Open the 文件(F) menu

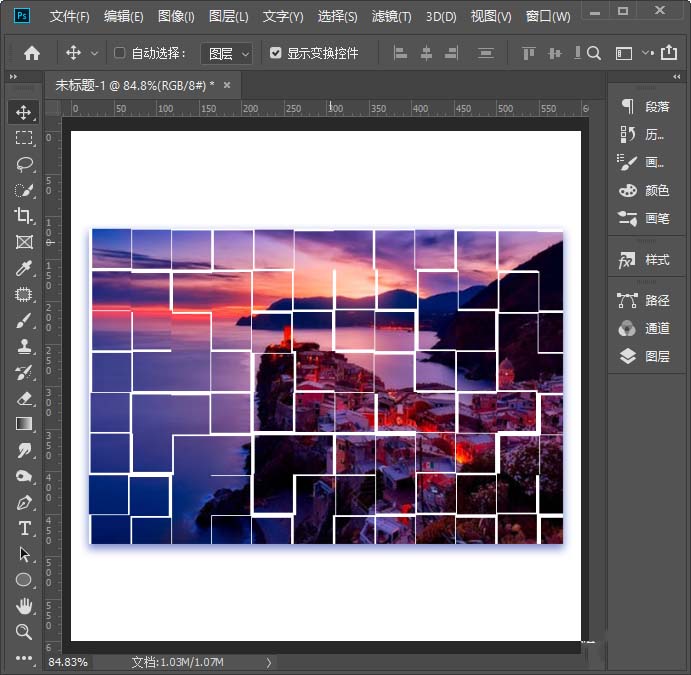[70, 16]
